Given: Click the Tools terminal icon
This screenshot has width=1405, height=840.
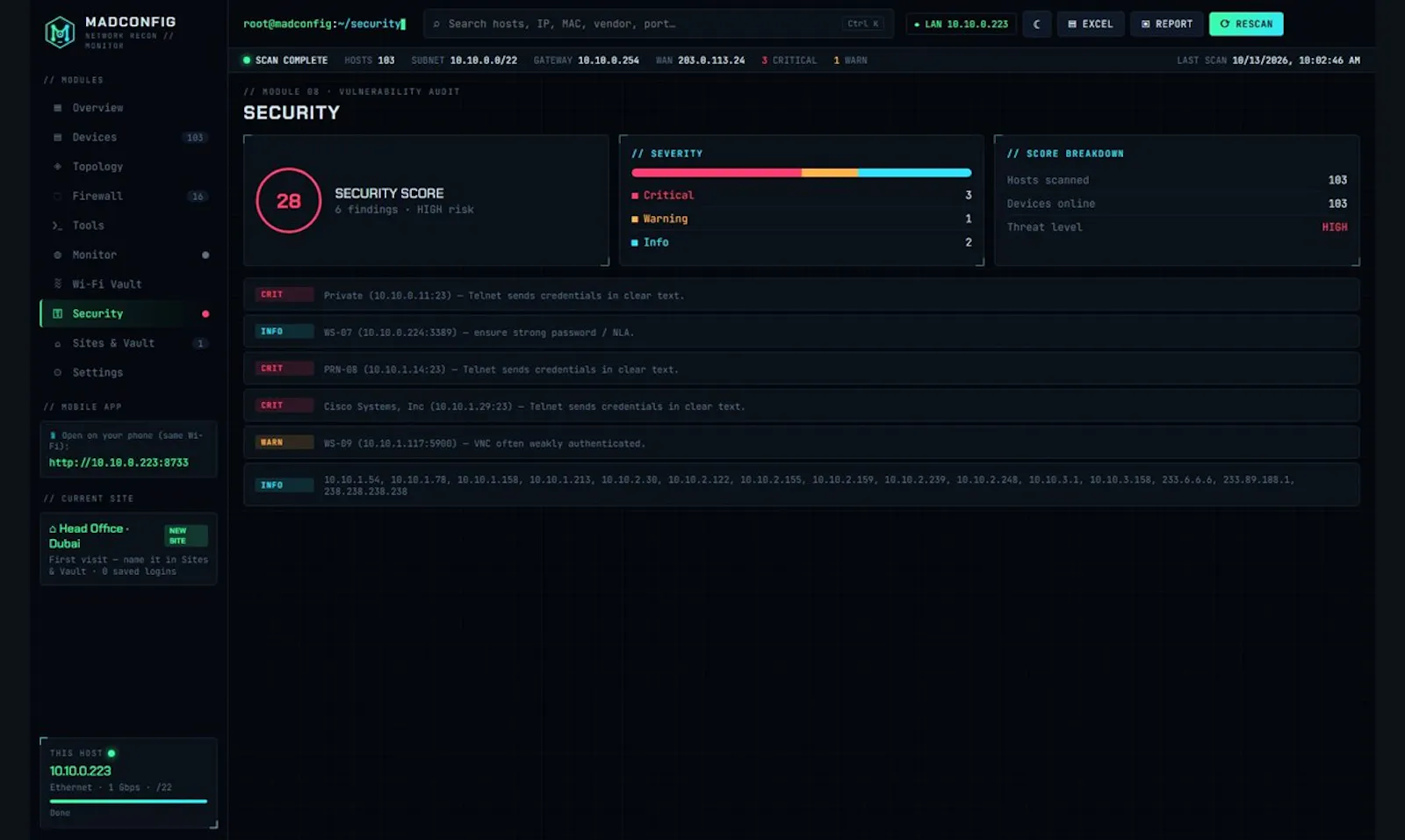Looking at the screenshot, I should pos(57,226).
